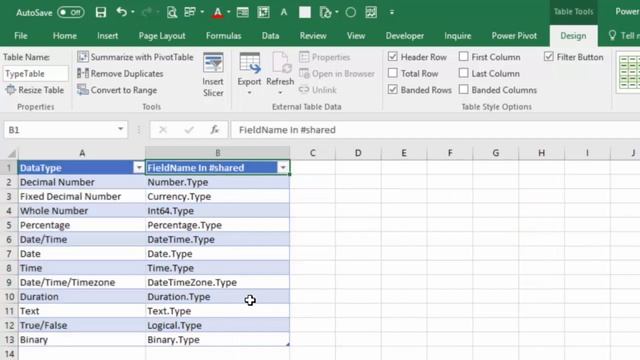Click the formula bar Enter checkmark icon
The width and height of the screenshot is (640, 360).
[189, 130]
